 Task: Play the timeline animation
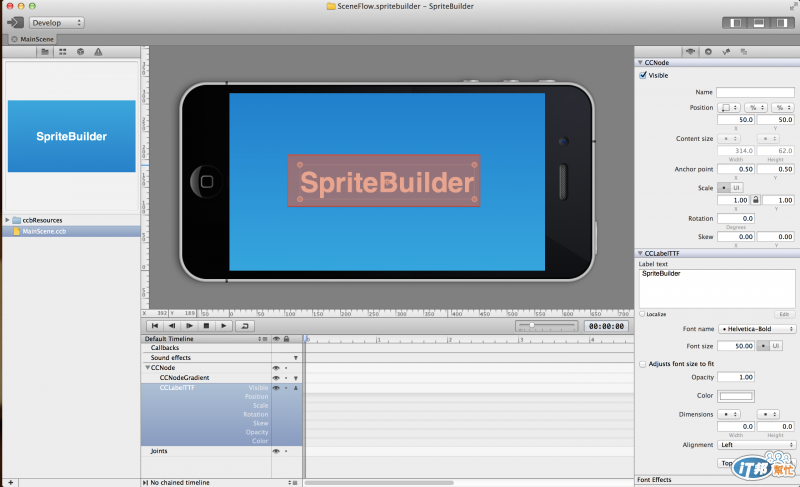click(x=223, y=326)
